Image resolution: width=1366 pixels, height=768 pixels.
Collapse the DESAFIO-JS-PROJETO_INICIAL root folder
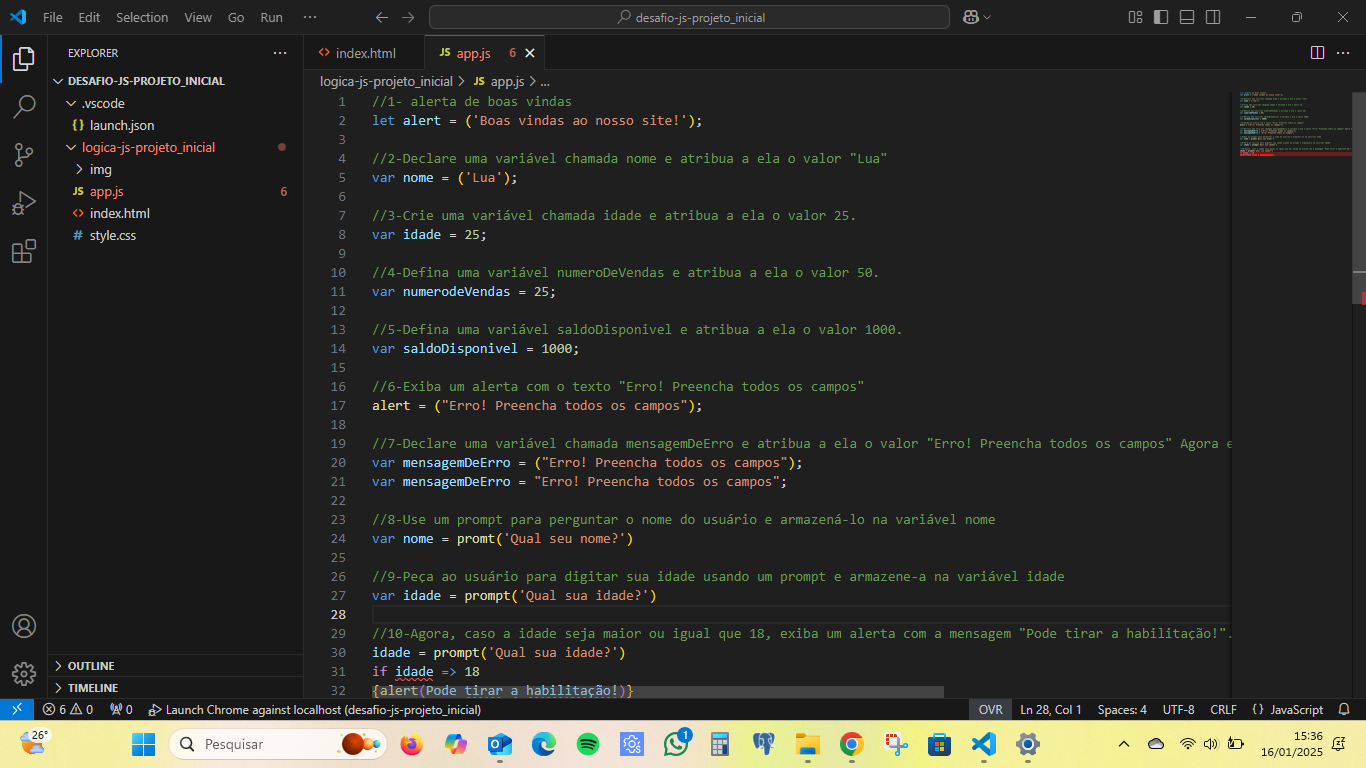click(x=146, y=81)
